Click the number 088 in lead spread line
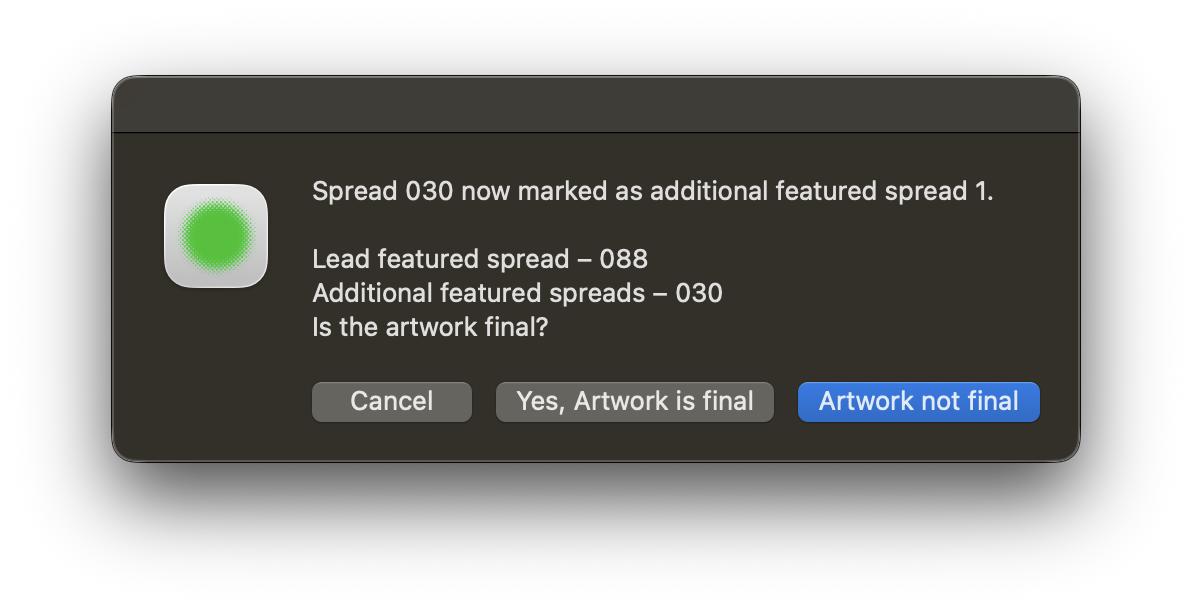The height and width of the screenshot is (610, 1192). point(623,259)
